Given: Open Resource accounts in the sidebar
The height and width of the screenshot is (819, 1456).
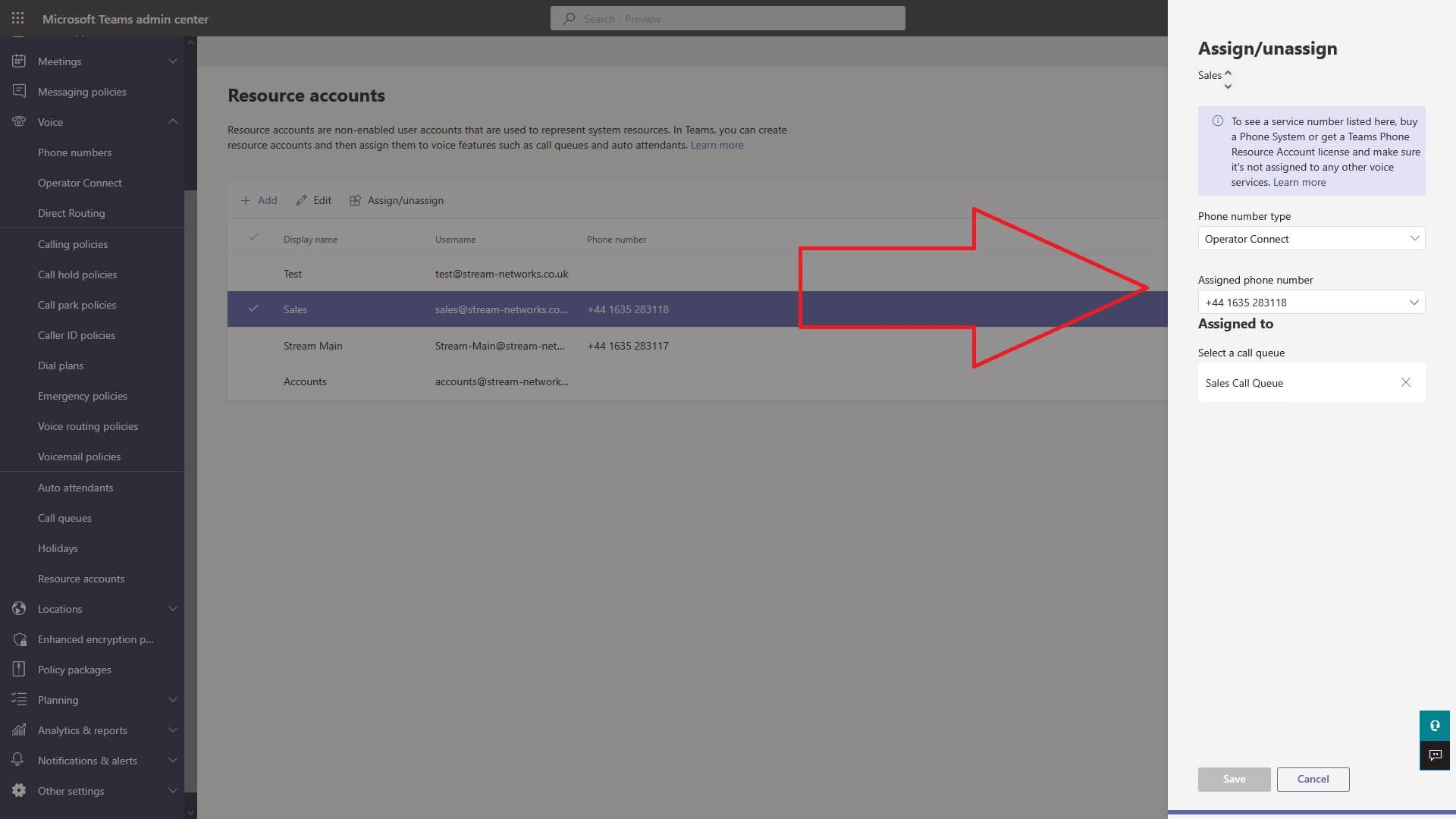Looking at the screenshot, I should 81,578.
